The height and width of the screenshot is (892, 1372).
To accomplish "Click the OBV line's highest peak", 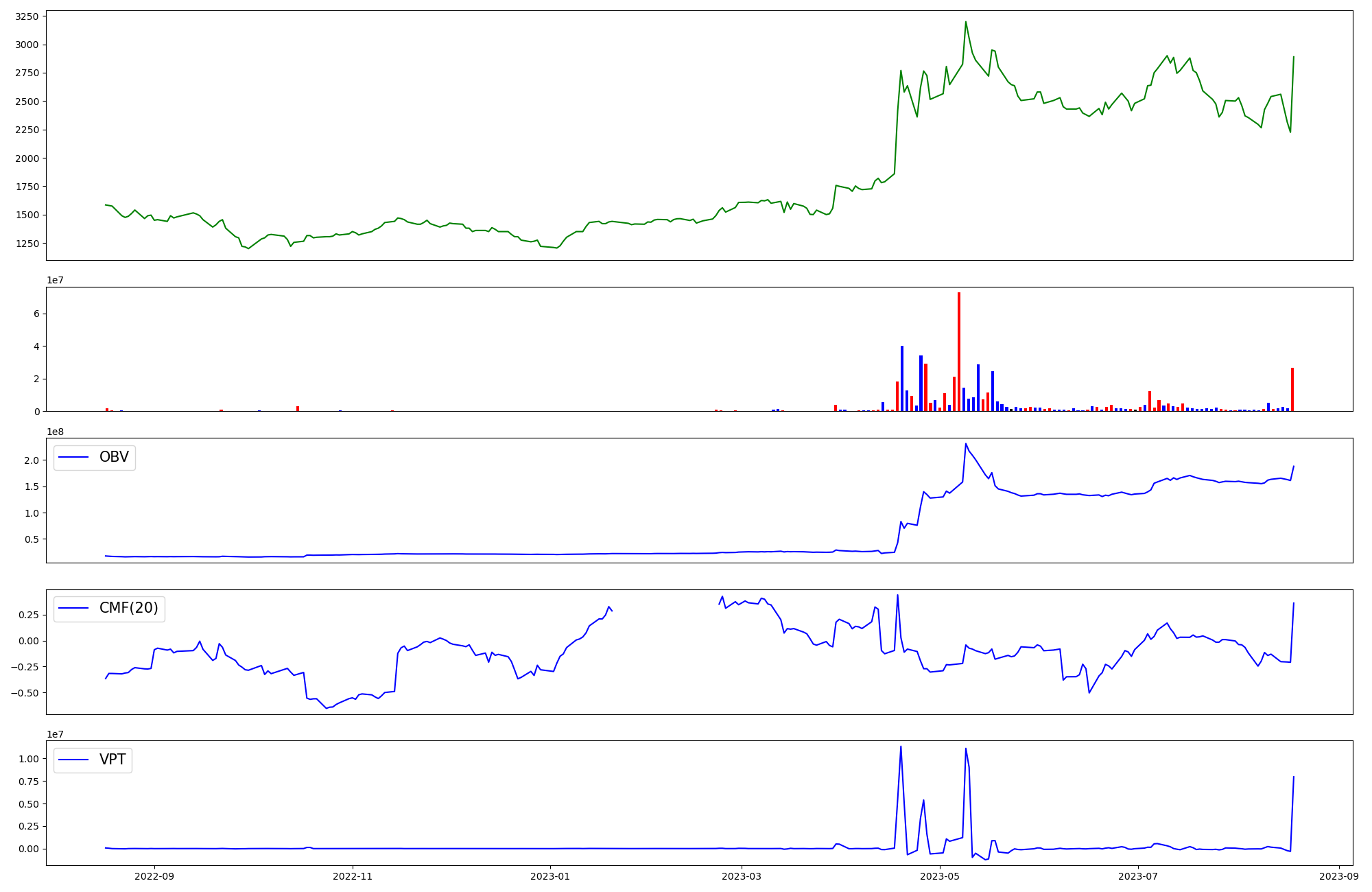I will 966,445.
